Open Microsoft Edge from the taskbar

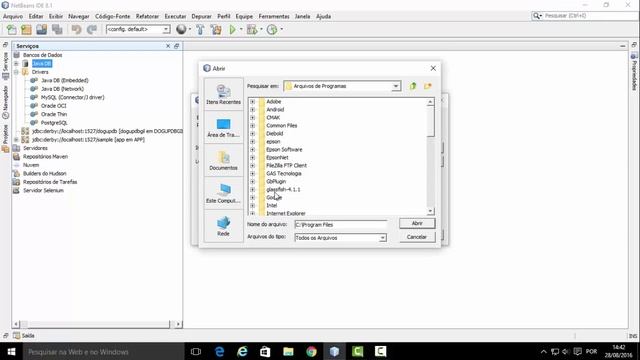pyautogui.click(x=220, y=351)
